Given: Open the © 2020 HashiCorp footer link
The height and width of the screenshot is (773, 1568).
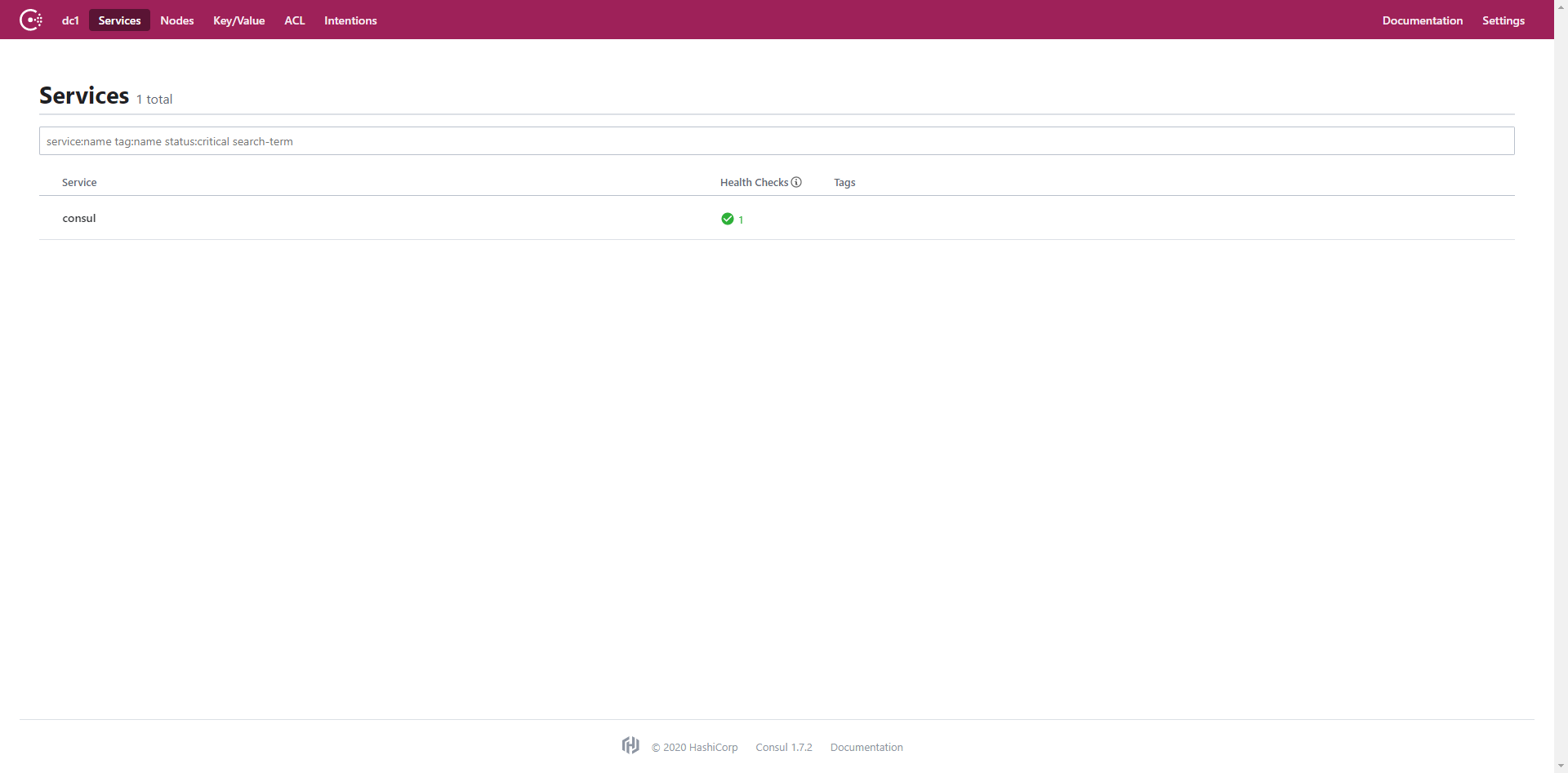Looking at the screenshot, I should 694,747.
